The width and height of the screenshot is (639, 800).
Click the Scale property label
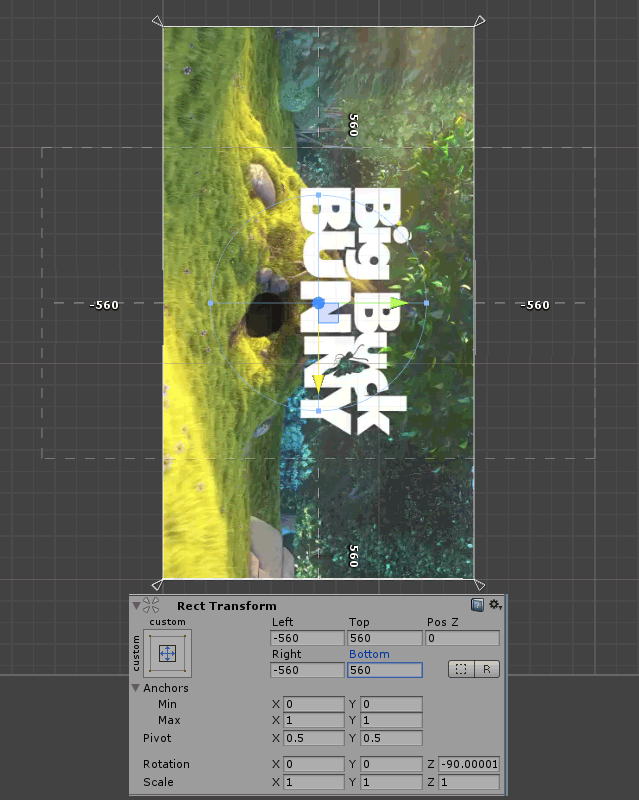pos(158,782)
